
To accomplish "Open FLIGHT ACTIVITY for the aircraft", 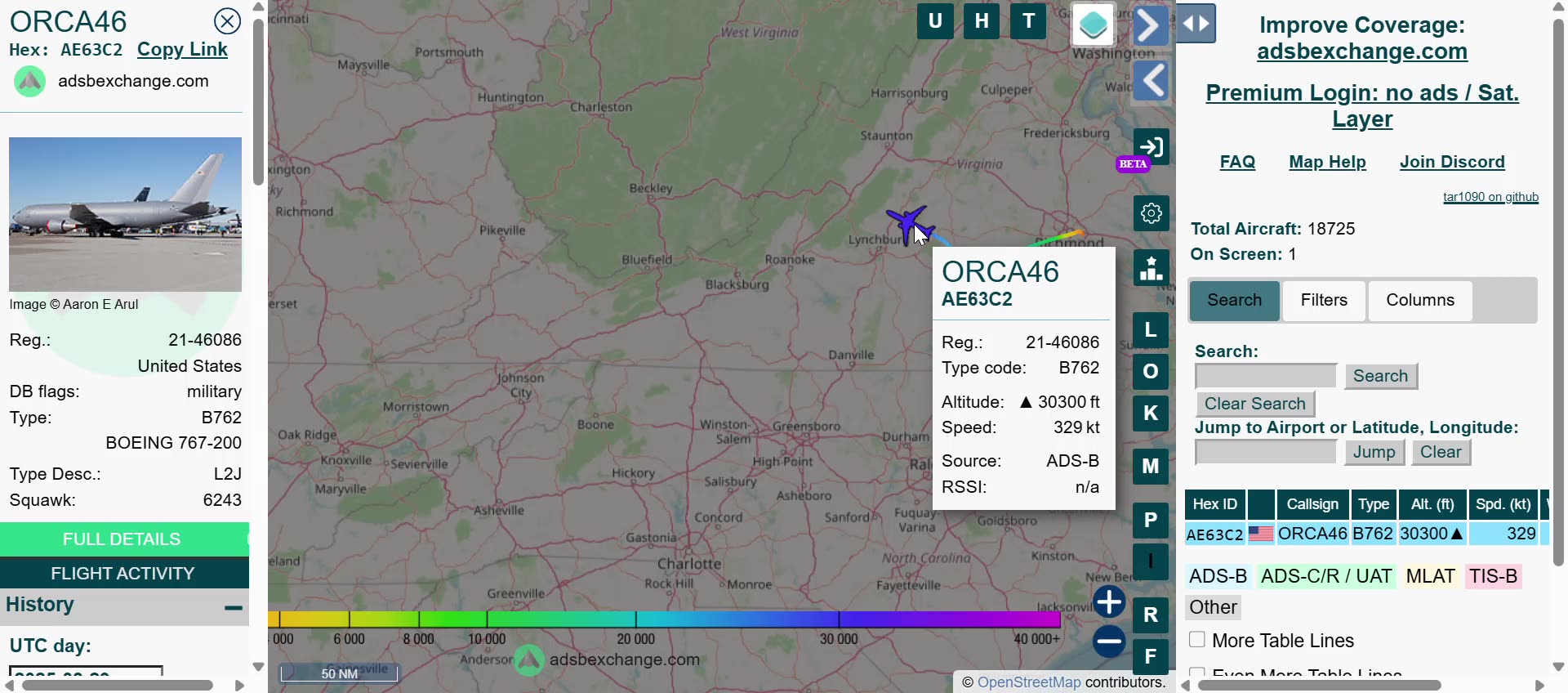I will click(x=124, y=574).
